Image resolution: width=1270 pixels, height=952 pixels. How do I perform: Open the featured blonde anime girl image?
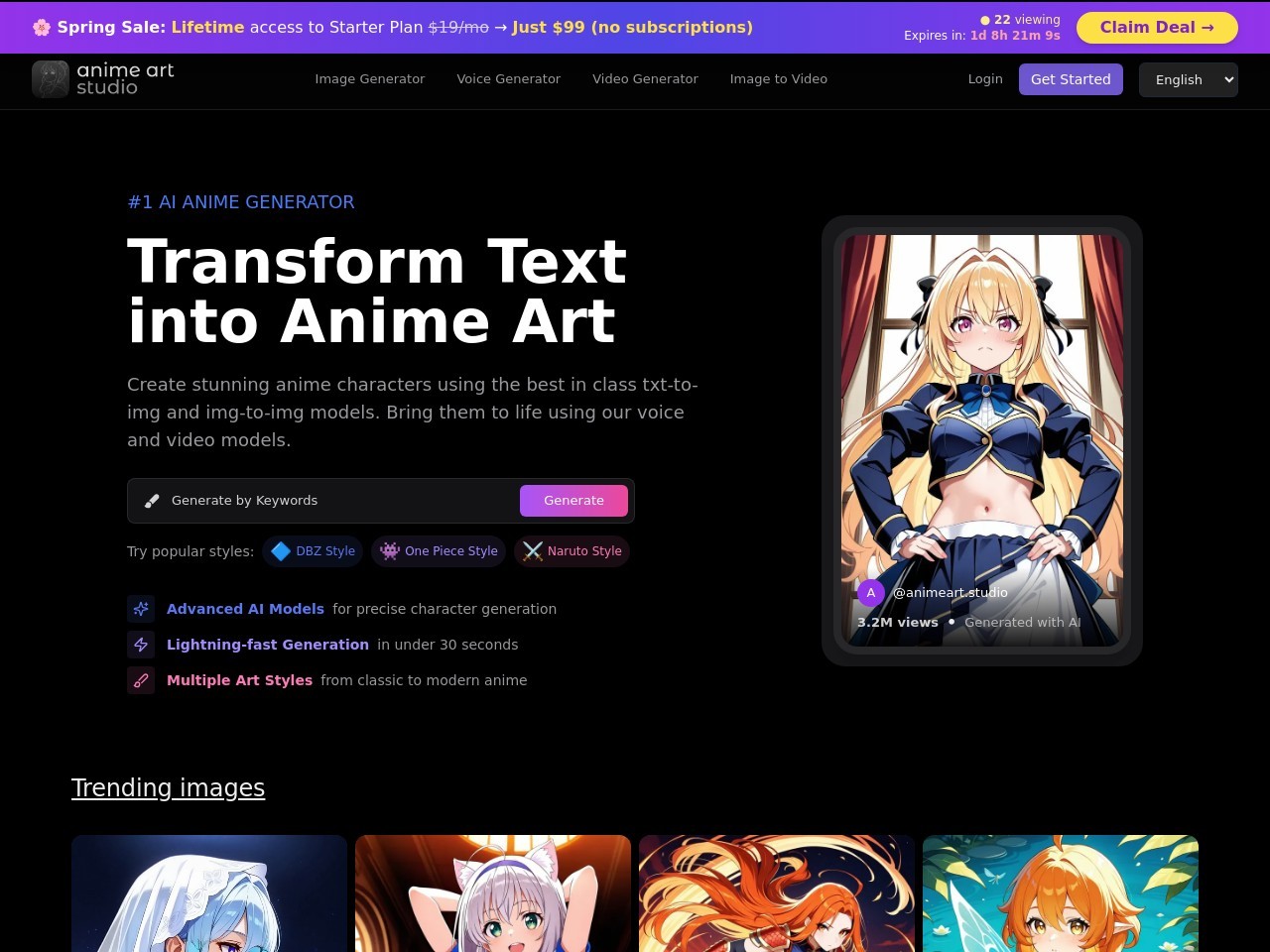982,440
